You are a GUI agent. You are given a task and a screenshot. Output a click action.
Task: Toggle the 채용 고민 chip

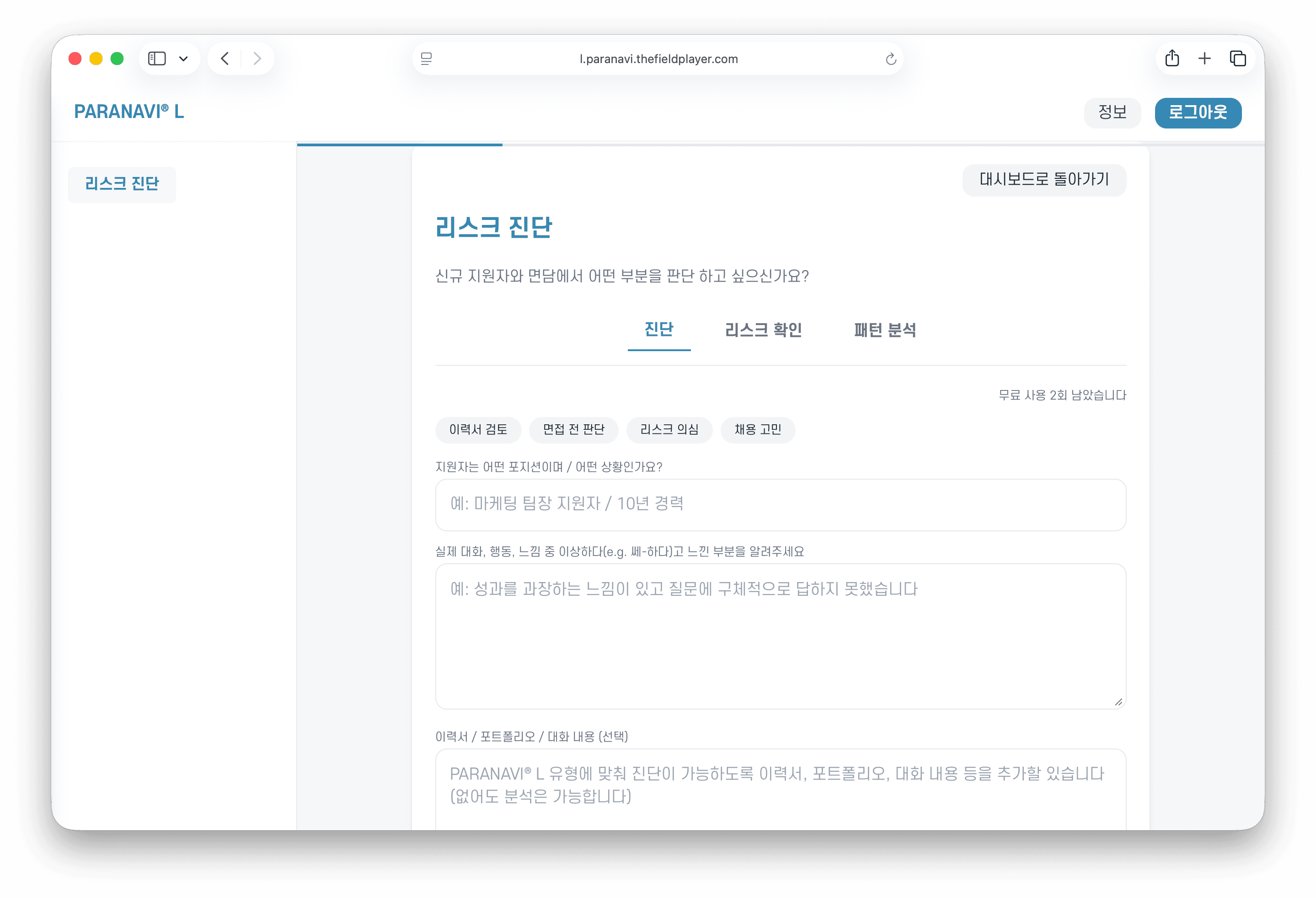(758, 430)
